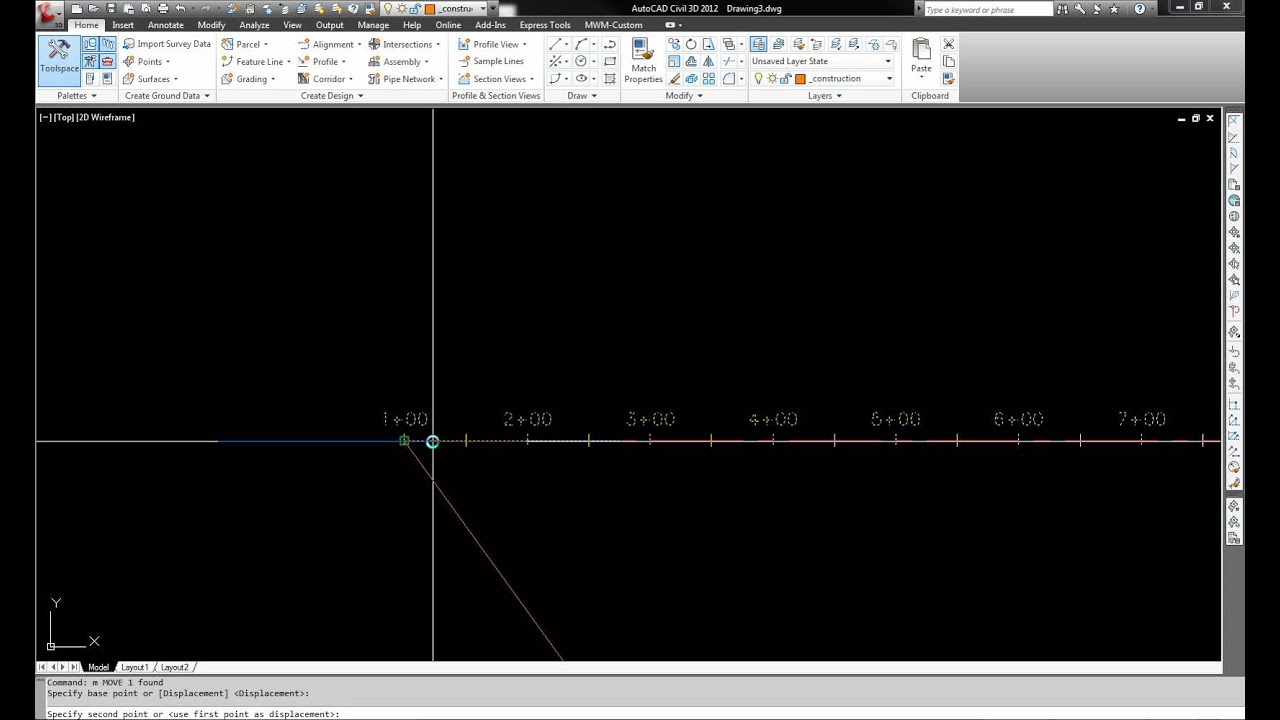Open the Layout2 tab
The height and width of the screenshot is (720, 1280).
[x=174, y=667]
